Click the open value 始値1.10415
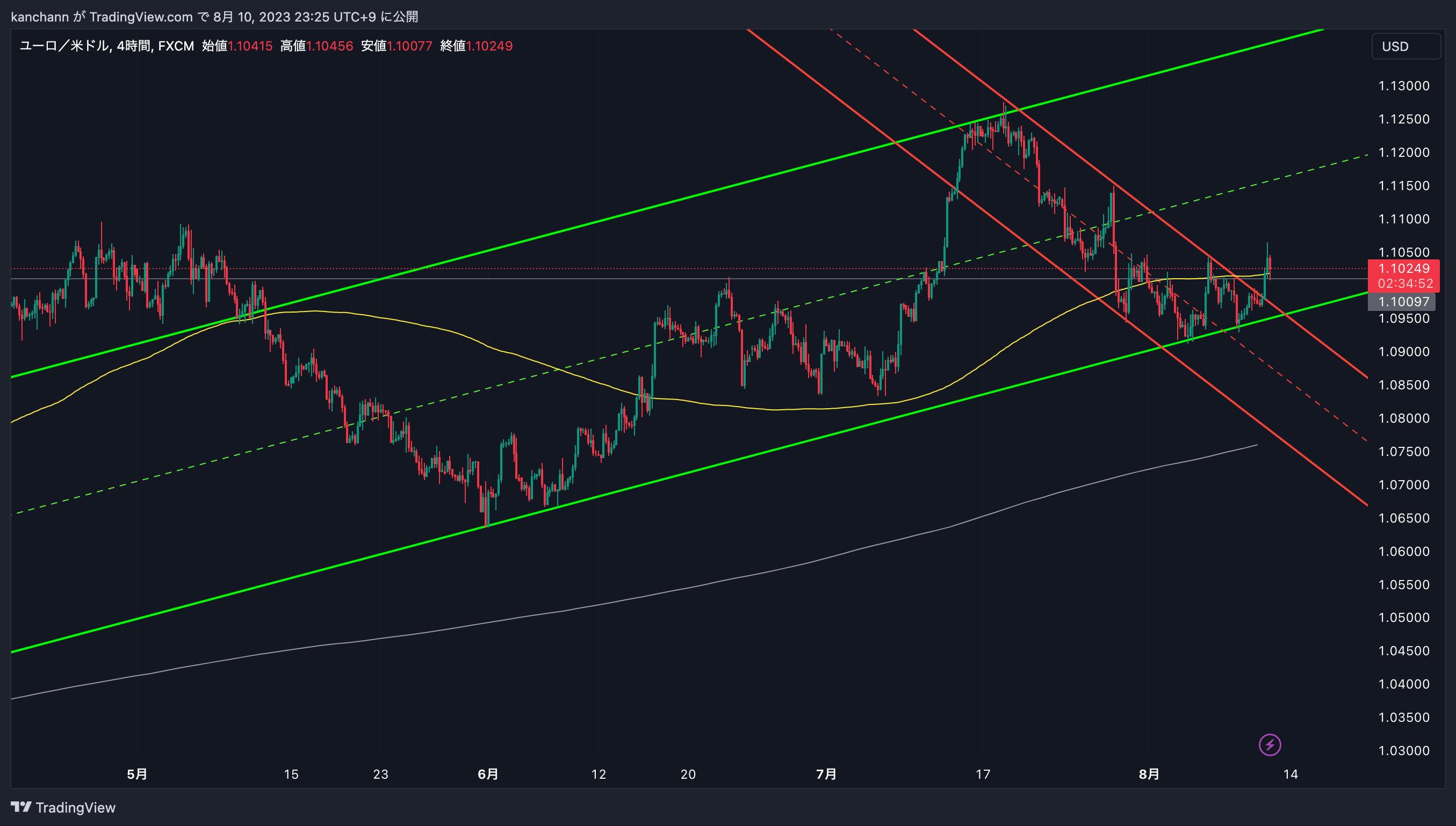The height and width of the screenshot is (826, 1456). tap(237, 46)
